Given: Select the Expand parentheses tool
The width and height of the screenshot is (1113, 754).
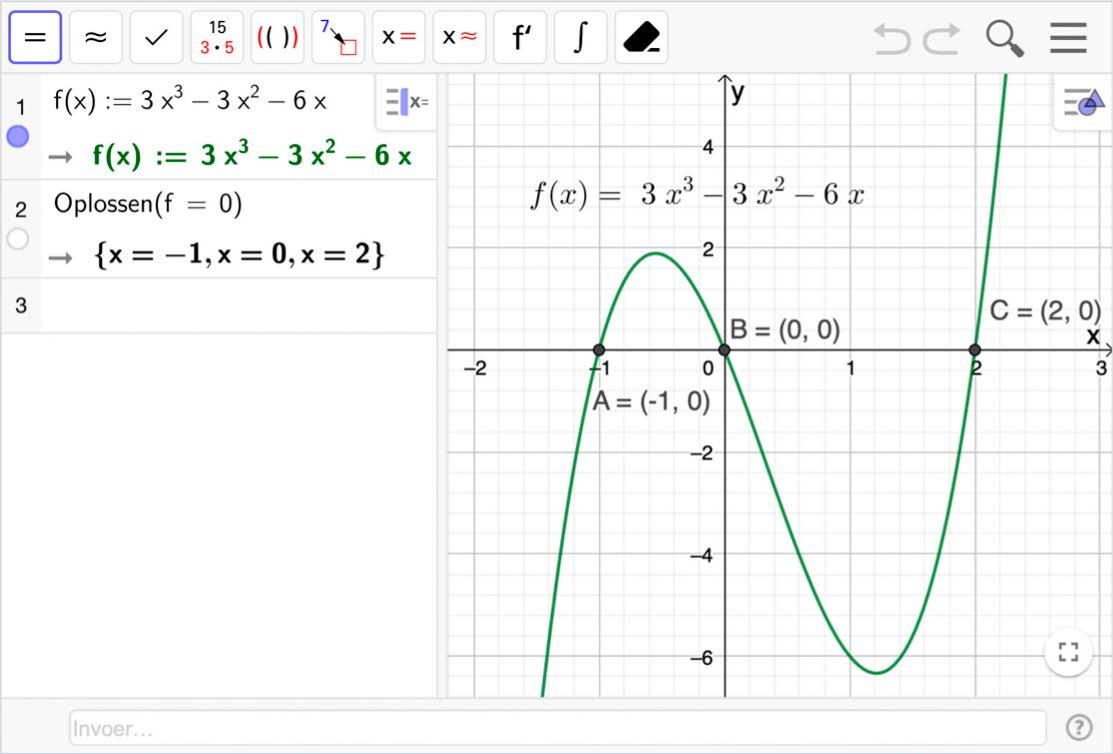Looking at the screenshot, I should [278, 37].
